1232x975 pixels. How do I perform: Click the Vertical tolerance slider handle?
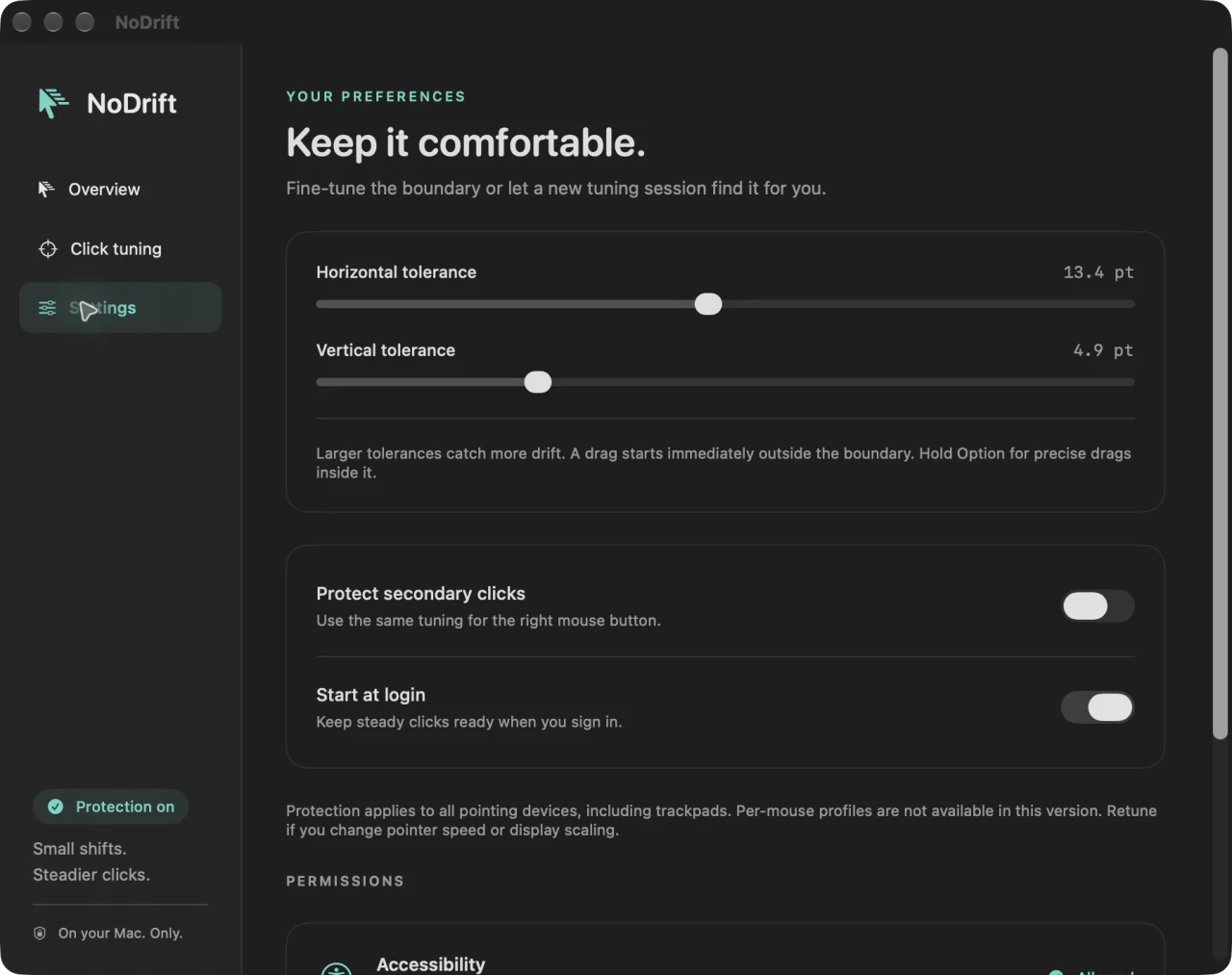tap(538, 382)
